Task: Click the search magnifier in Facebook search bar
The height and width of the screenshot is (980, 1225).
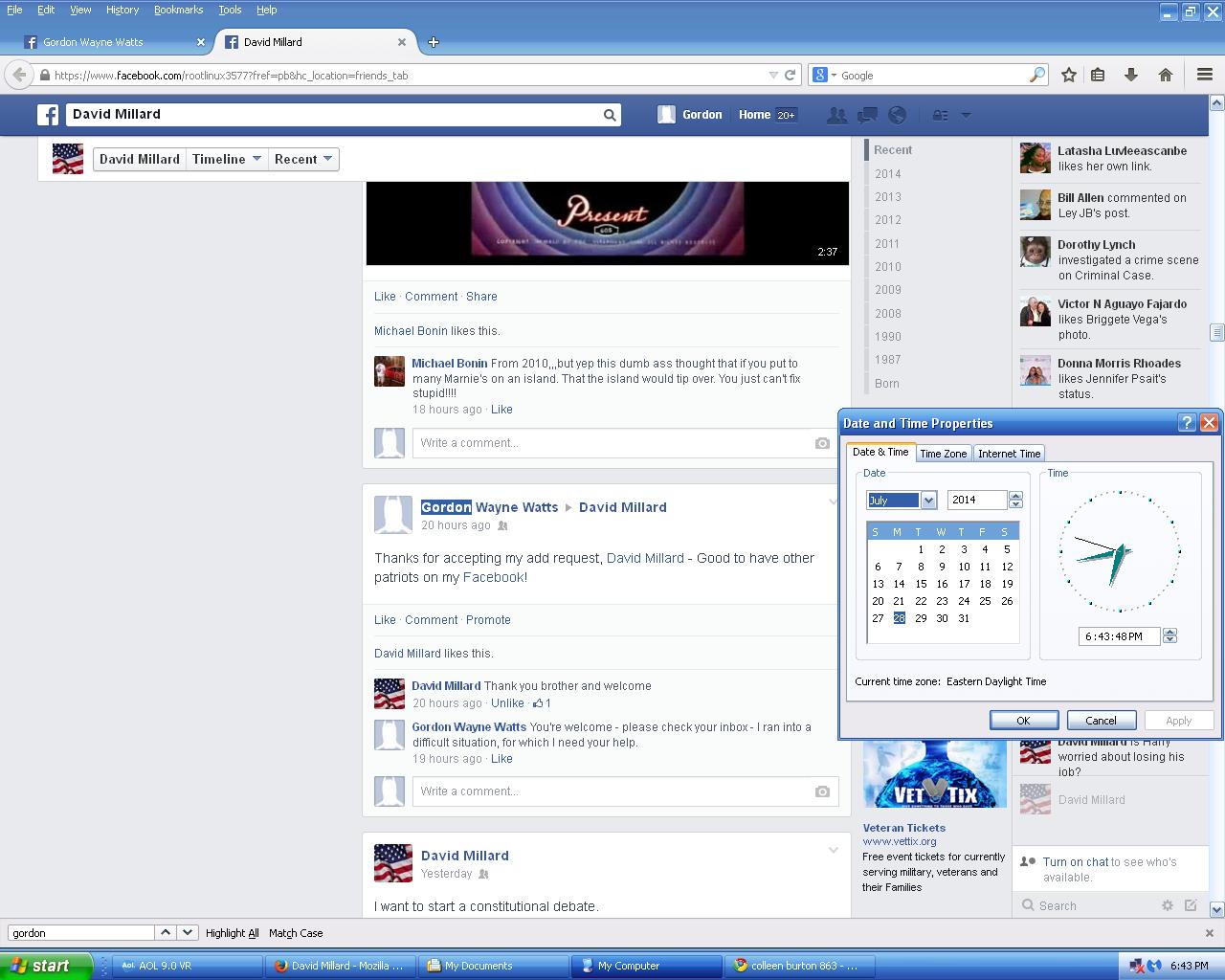Action: (x=610, y=115)
